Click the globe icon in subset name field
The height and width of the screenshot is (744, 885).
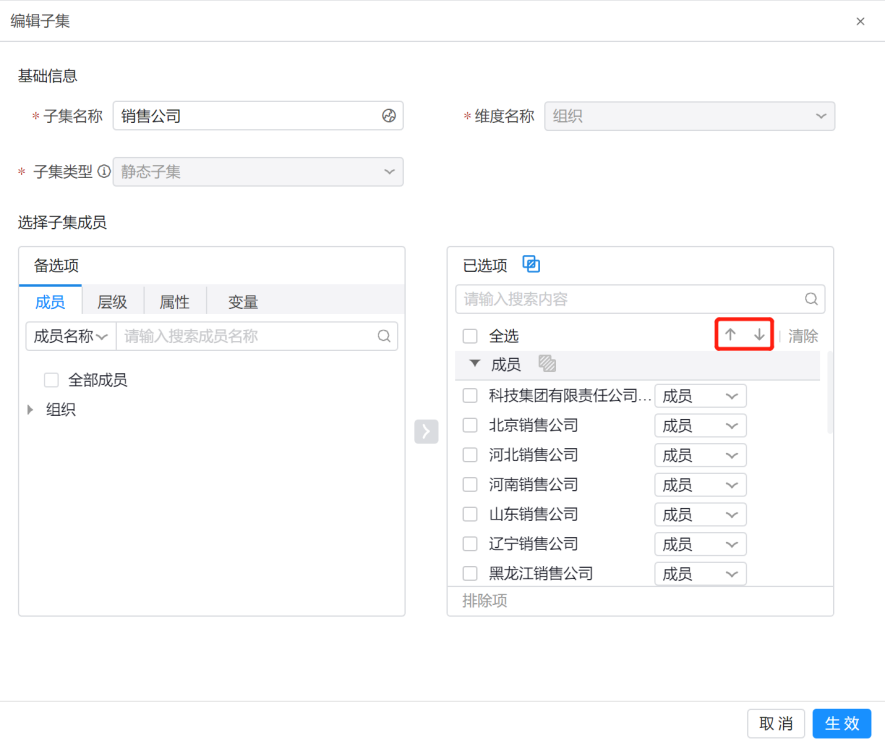[x=389, y=116]
